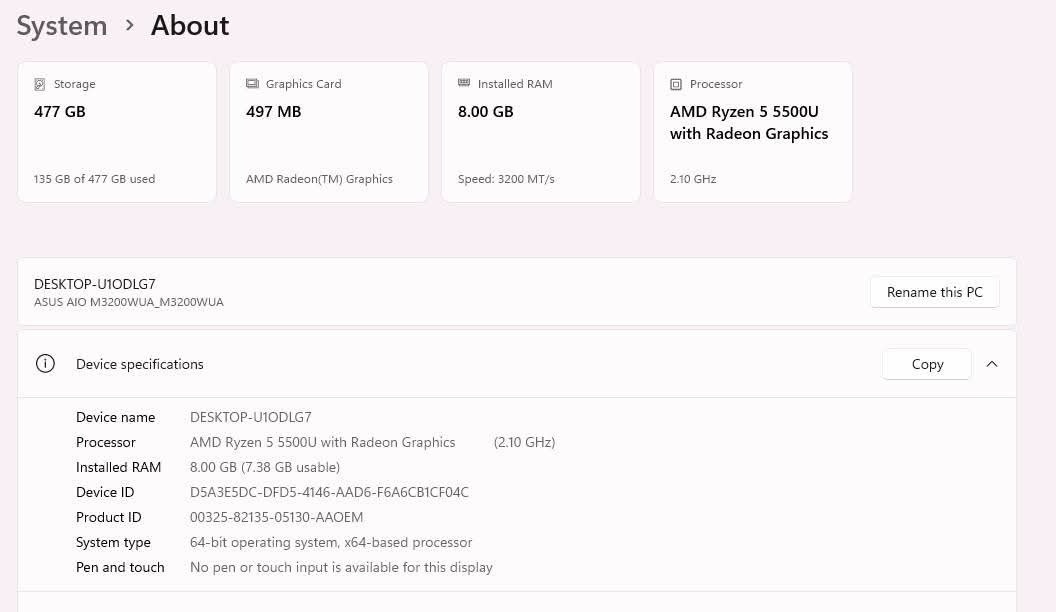Copy the device specifications
The height and width of the screenshot is (612, 1056).
[x=927, y=364]
